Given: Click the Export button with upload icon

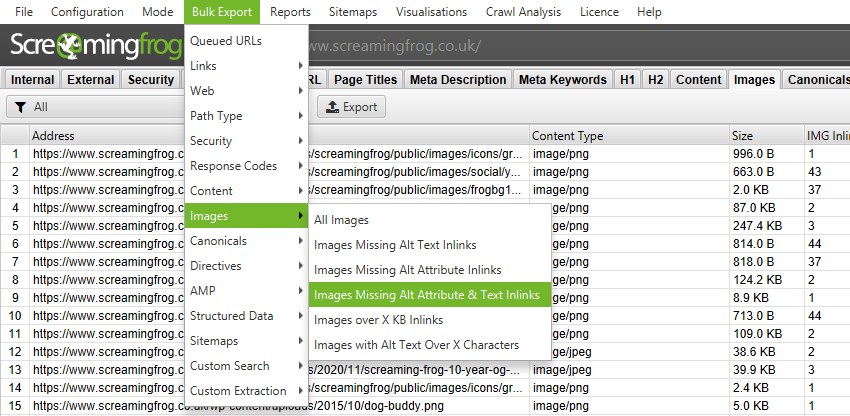Looking at the screenshot, I should [351, 107].
